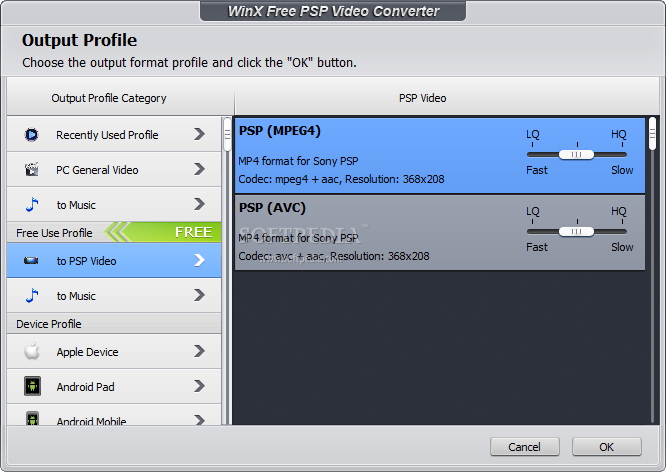Click the category list scrollbar handle
This screenshot has width=666, height=472.
click(x=227, y=135)
